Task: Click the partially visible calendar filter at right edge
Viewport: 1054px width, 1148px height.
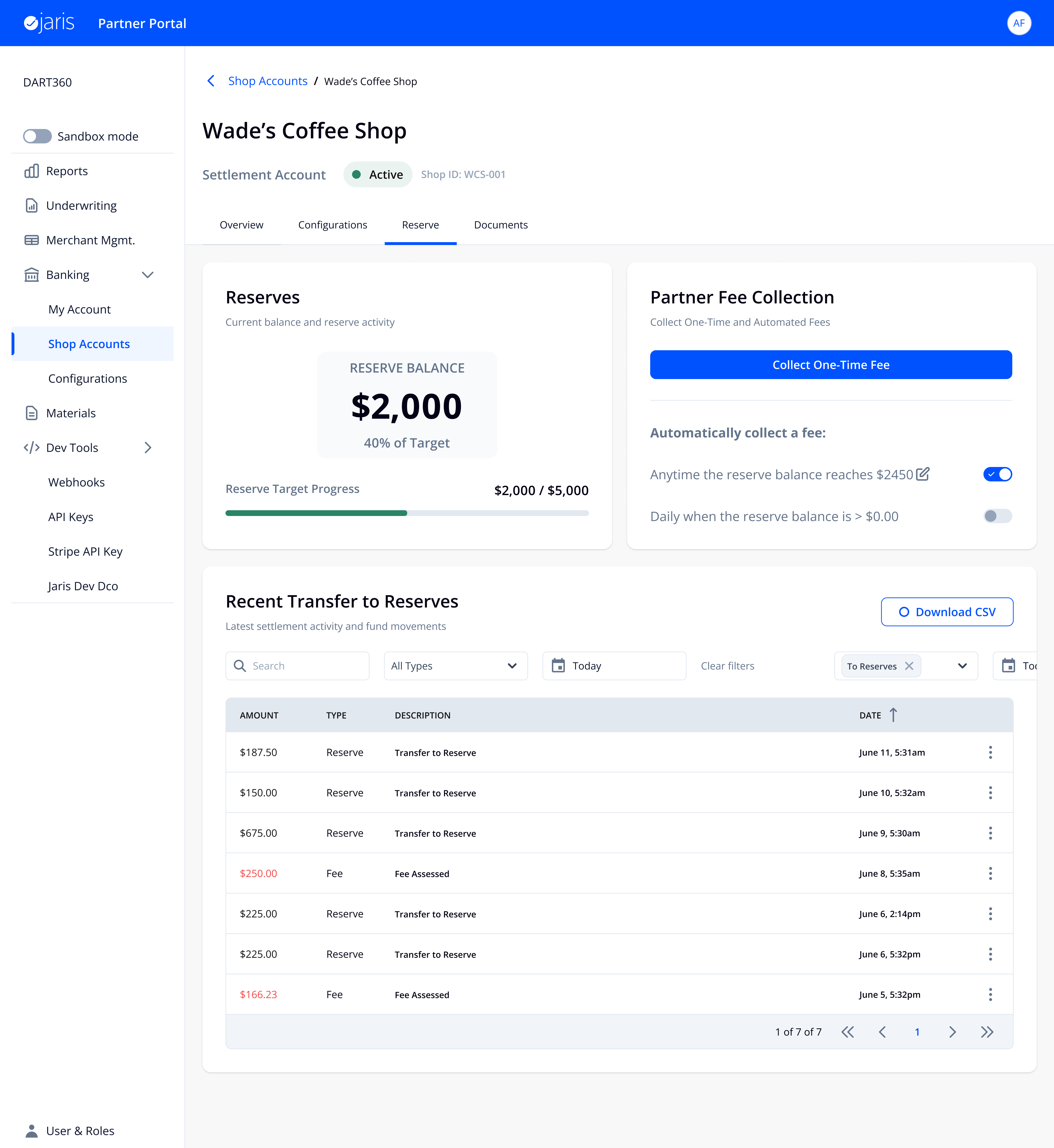Action: coord(1015,666)
